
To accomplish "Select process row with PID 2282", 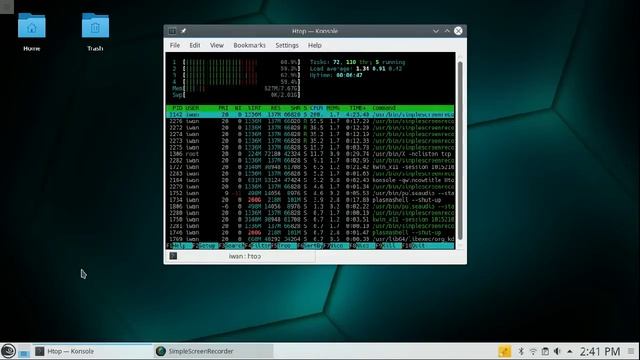I will pyautogui.click(x=310, y=160).
